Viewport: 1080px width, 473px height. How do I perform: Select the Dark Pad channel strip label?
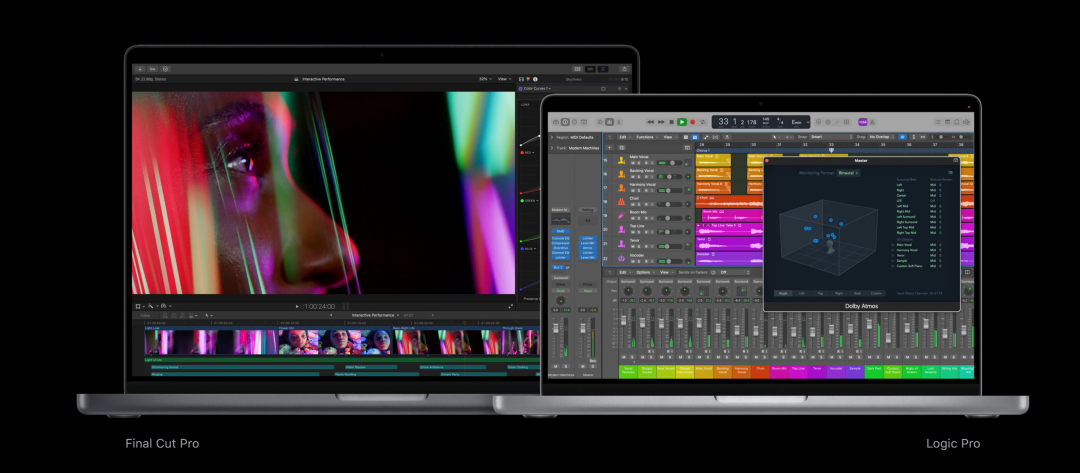[873, 370]
